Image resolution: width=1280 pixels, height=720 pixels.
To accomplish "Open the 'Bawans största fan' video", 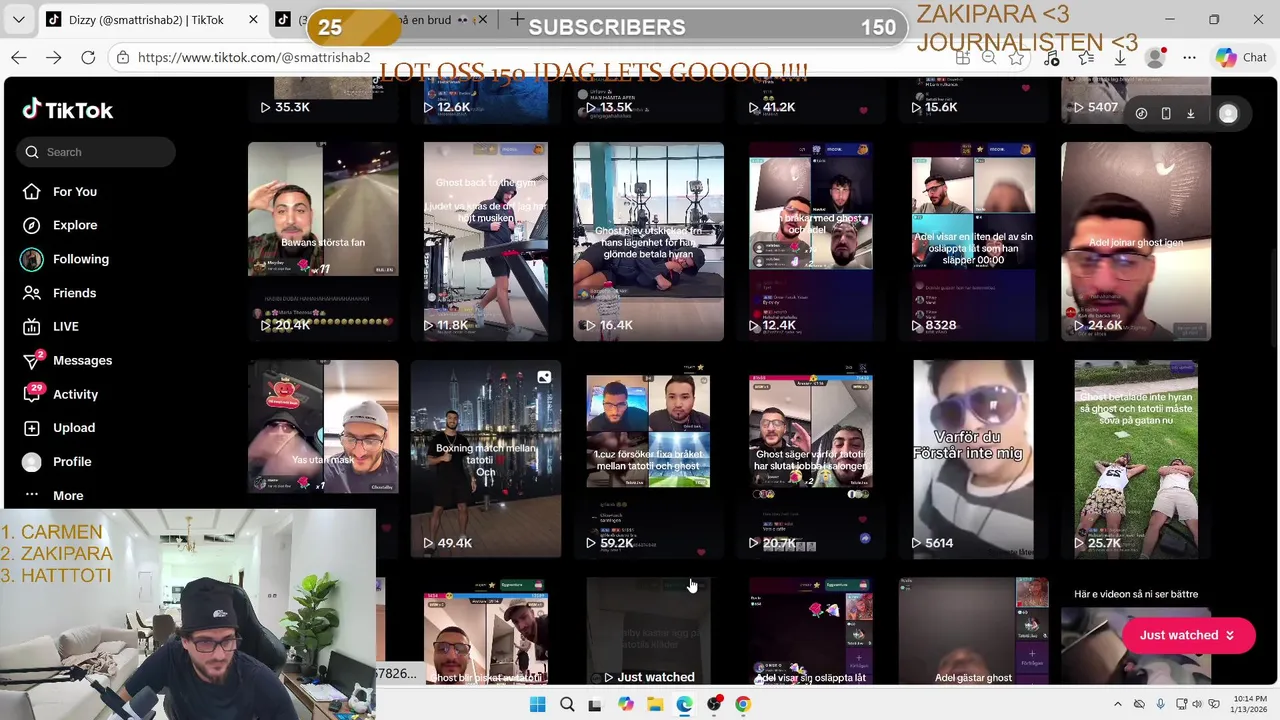I will (x=323, y=242).
